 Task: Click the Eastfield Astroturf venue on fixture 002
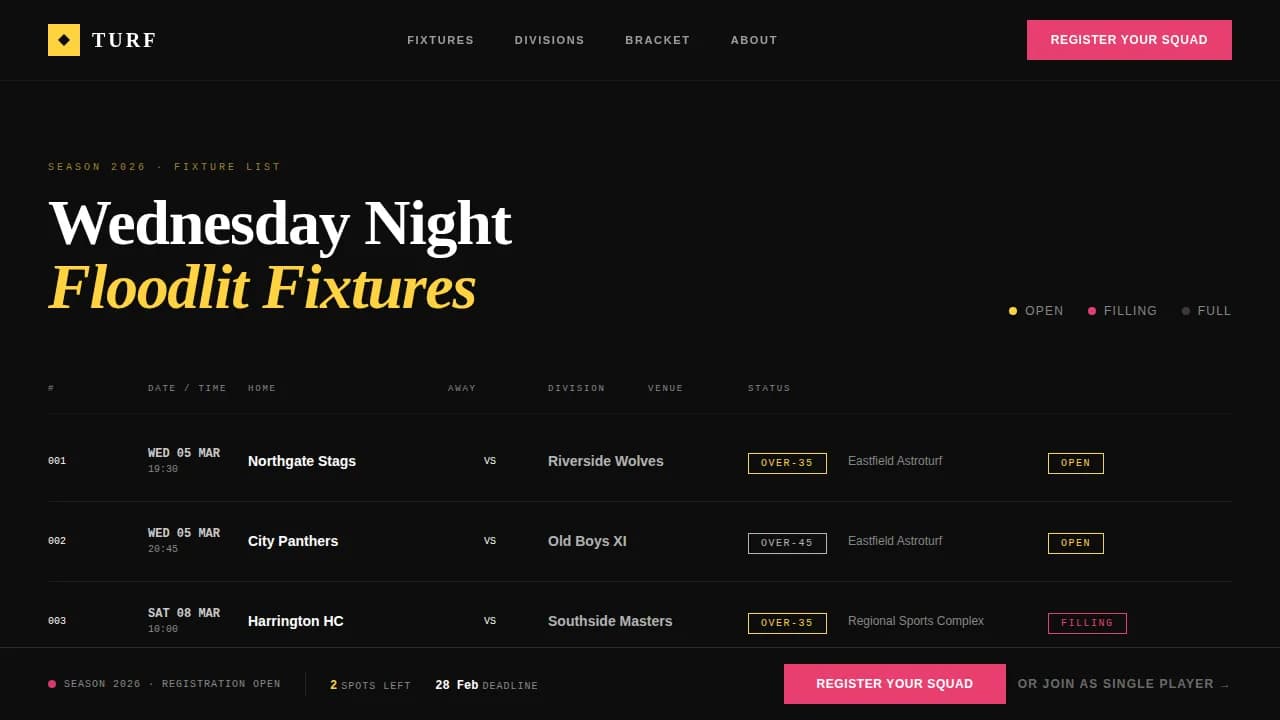(x=894, y=541)
